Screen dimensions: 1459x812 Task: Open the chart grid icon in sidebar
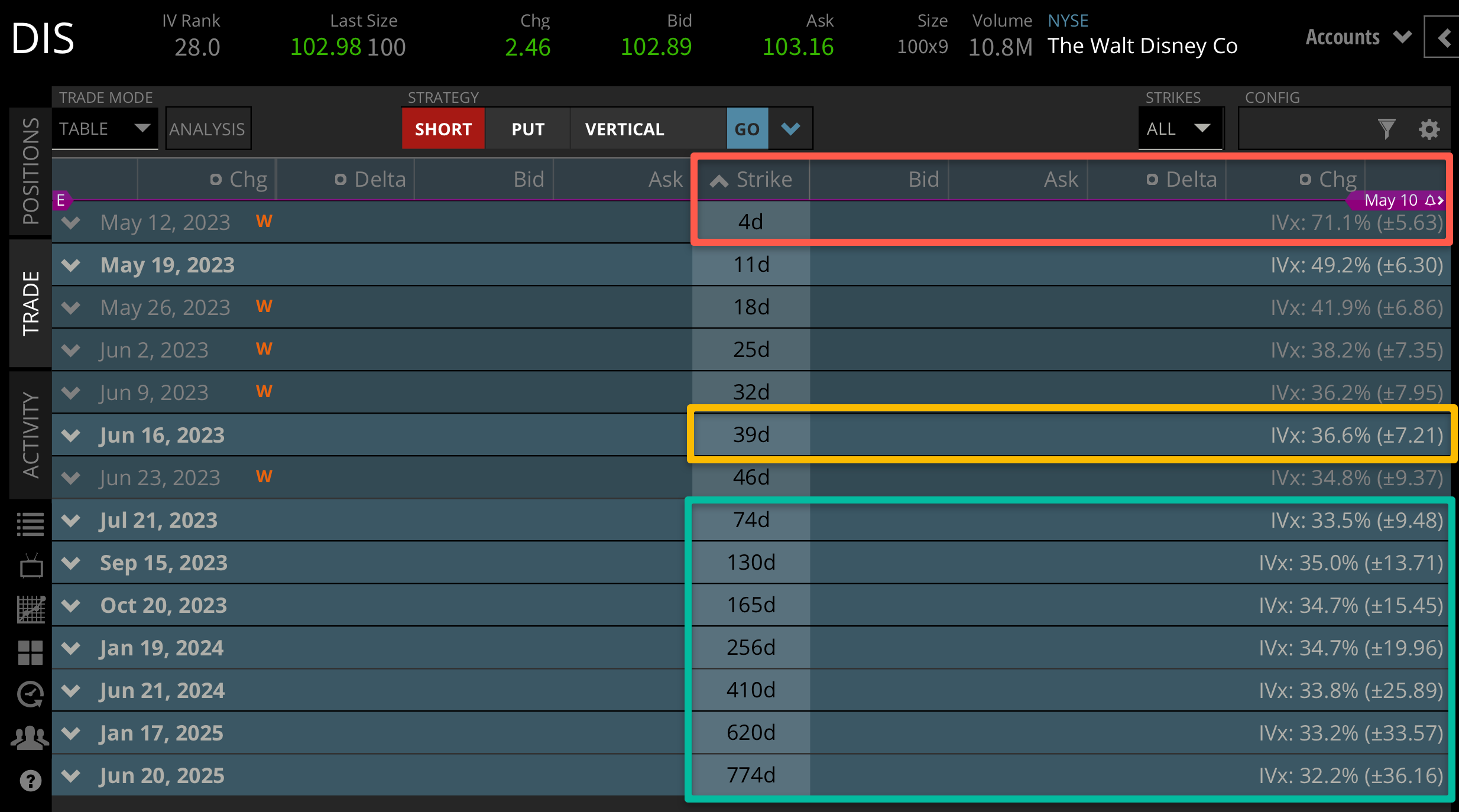[30, 609]
